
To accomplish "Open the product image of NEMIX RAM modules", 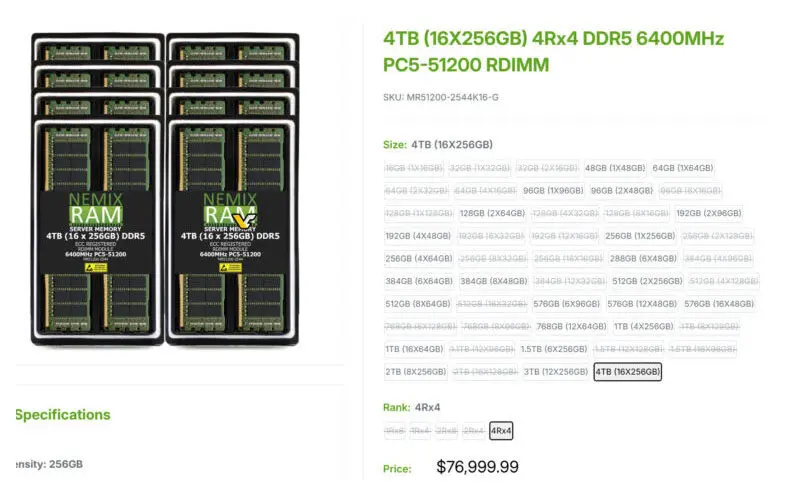I will click(165, 189).
